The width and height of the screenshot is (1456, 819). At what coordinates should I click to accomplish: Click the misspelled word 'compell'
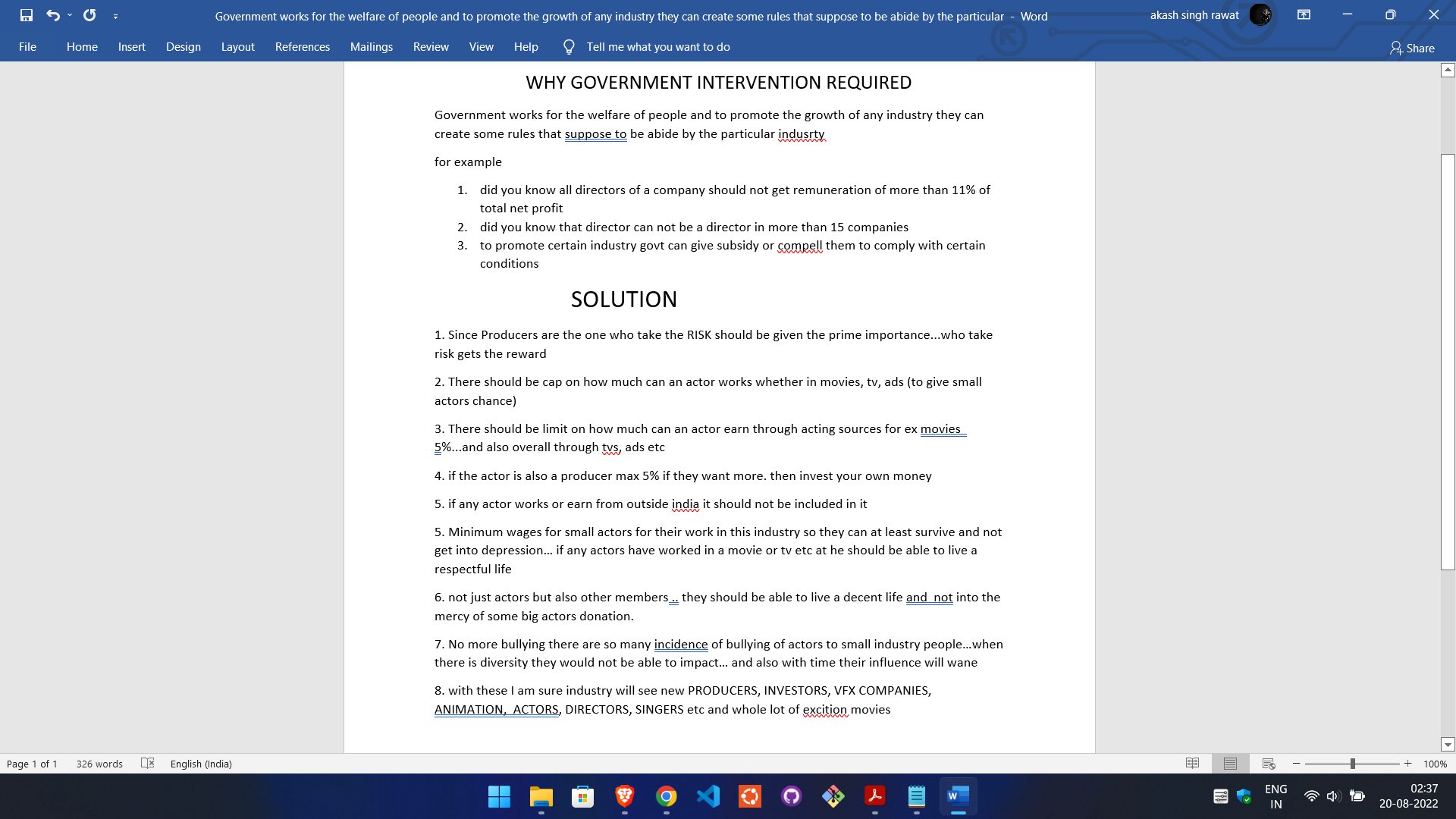[799, 246]
